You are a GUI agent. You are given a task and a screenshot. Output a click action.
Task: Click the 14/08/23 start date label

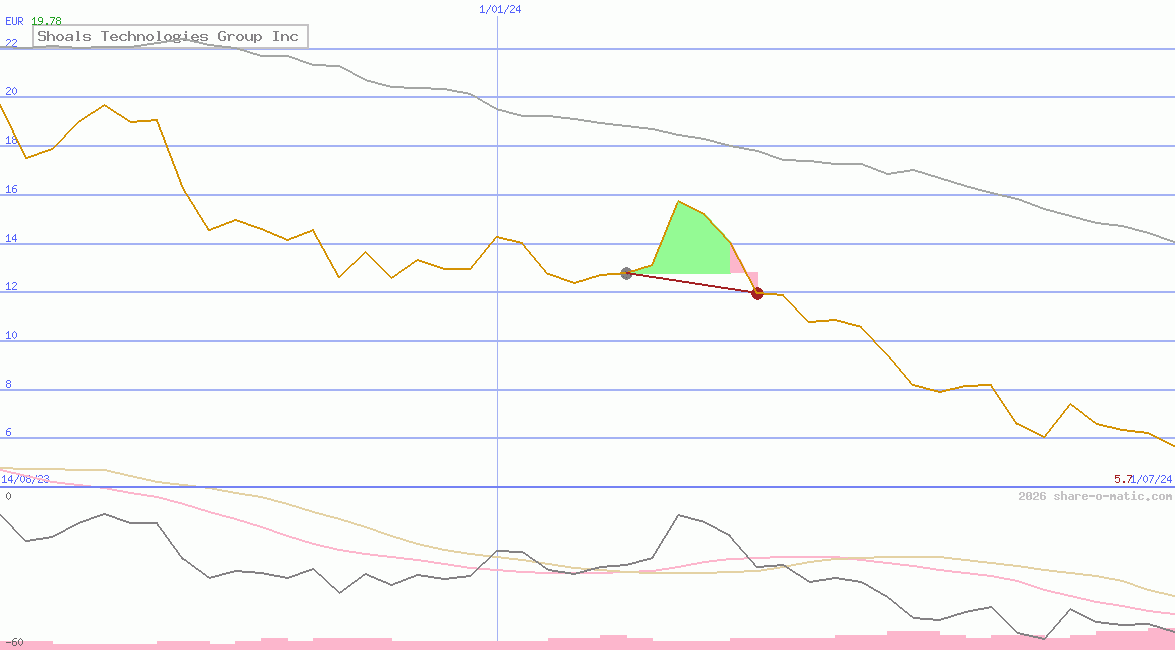[25, 479]
